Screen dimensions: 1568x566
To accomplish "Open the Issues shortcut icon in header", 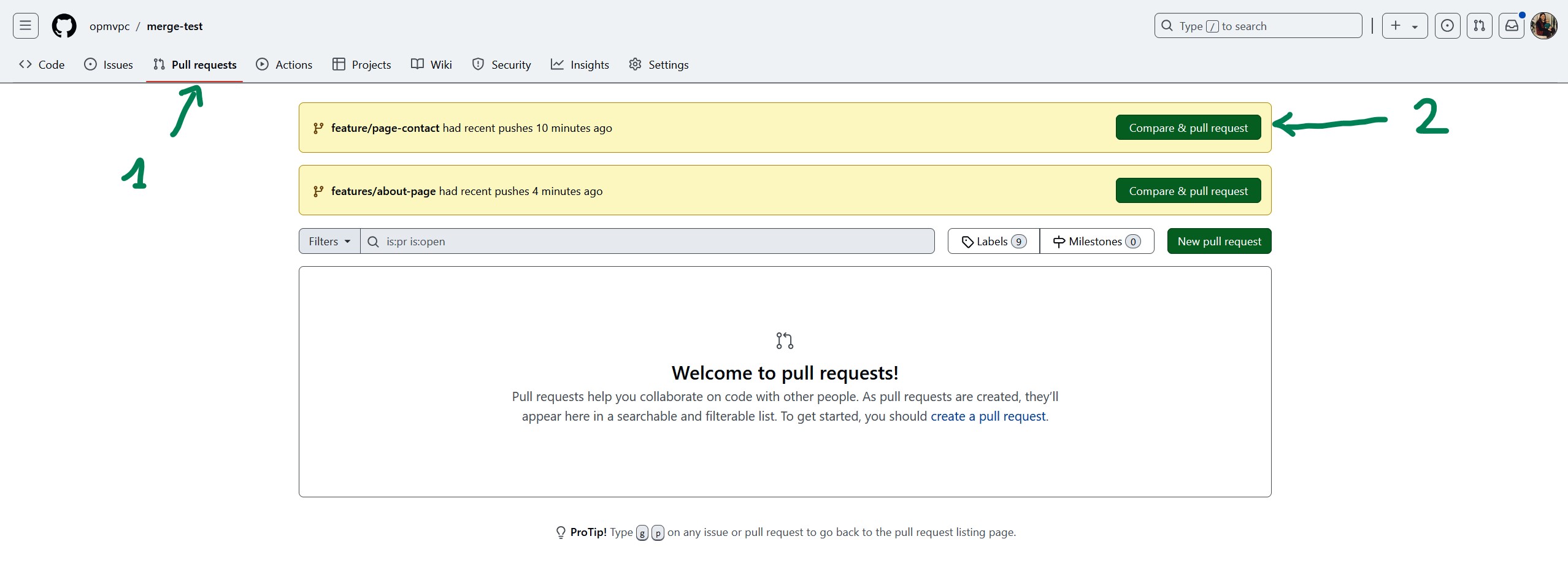I will pyautogui.click(x=1447, y=26).
